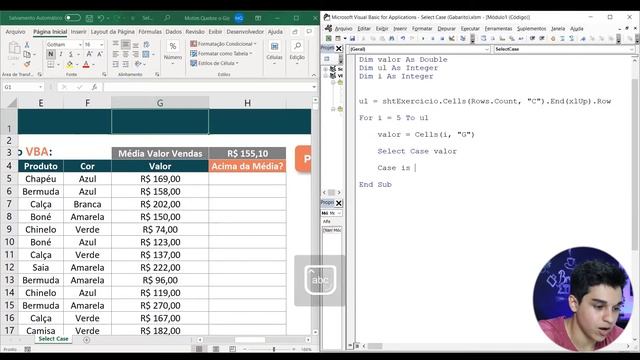Viewport: 640px width, 360px height.
Task: Open the Desenvolvedor ribbon tab
Action: tap(245, 32)
